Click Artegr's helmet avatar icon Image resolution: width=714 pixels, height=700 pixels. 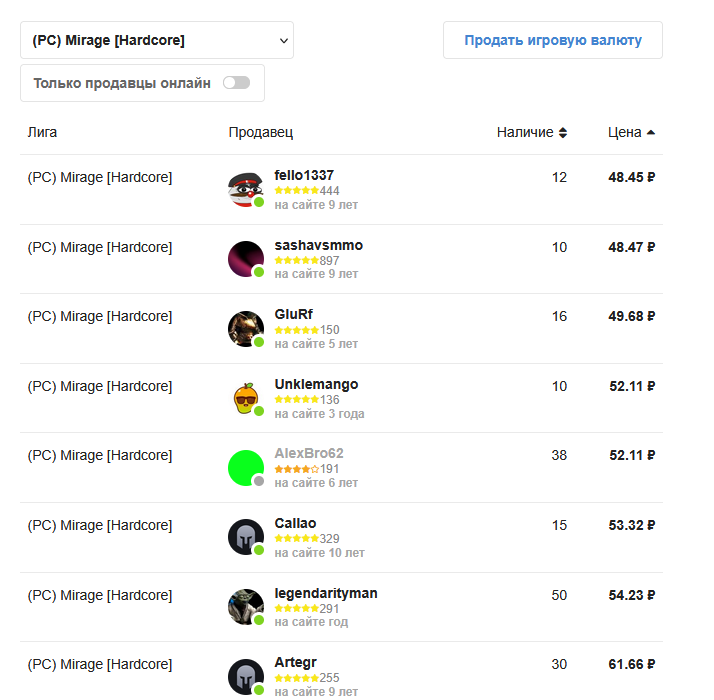click(245, 676)
